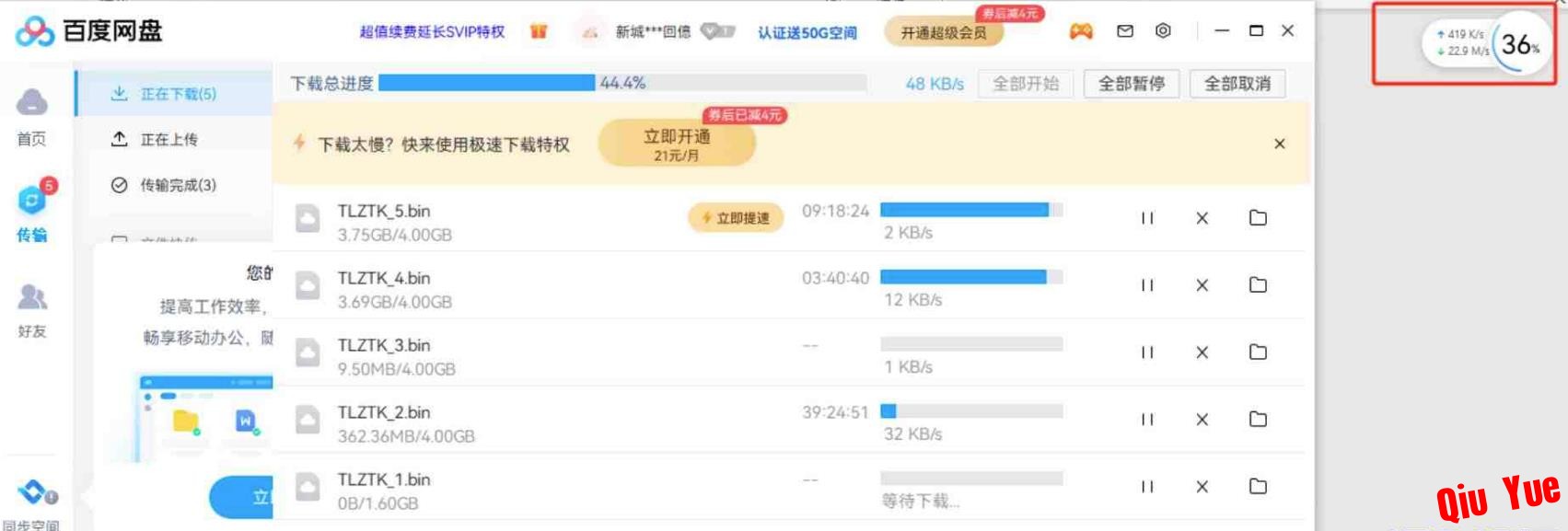1568x531 pixels.
Task: Open folder location for TLZTK_1.bin
Action: click(1258, 486)
